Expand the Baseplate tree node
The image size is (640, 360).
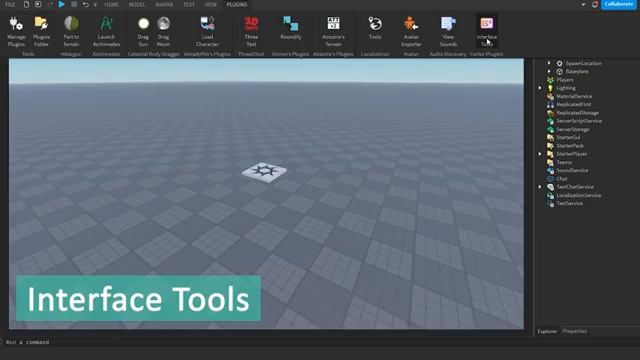[549, 71]
